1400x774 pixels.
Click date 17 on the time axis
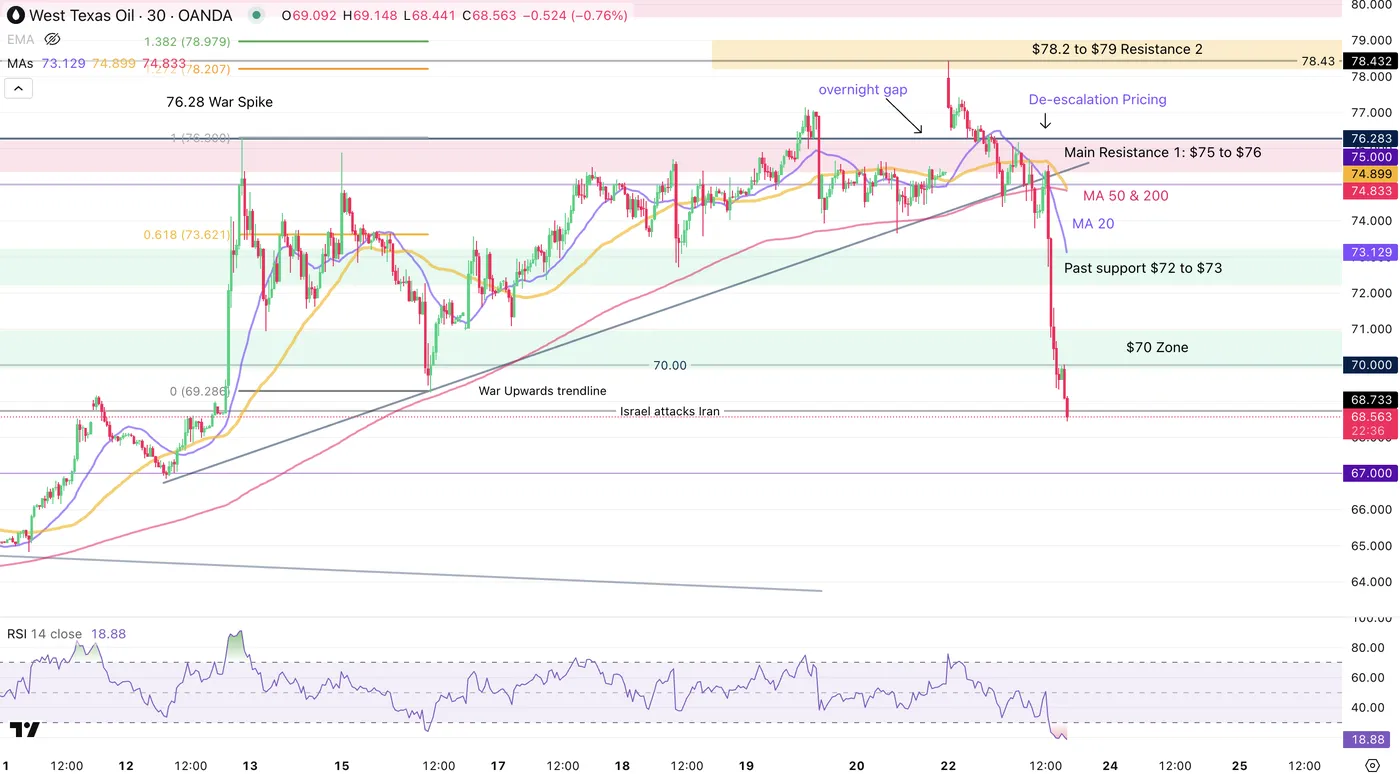point(498,766)
